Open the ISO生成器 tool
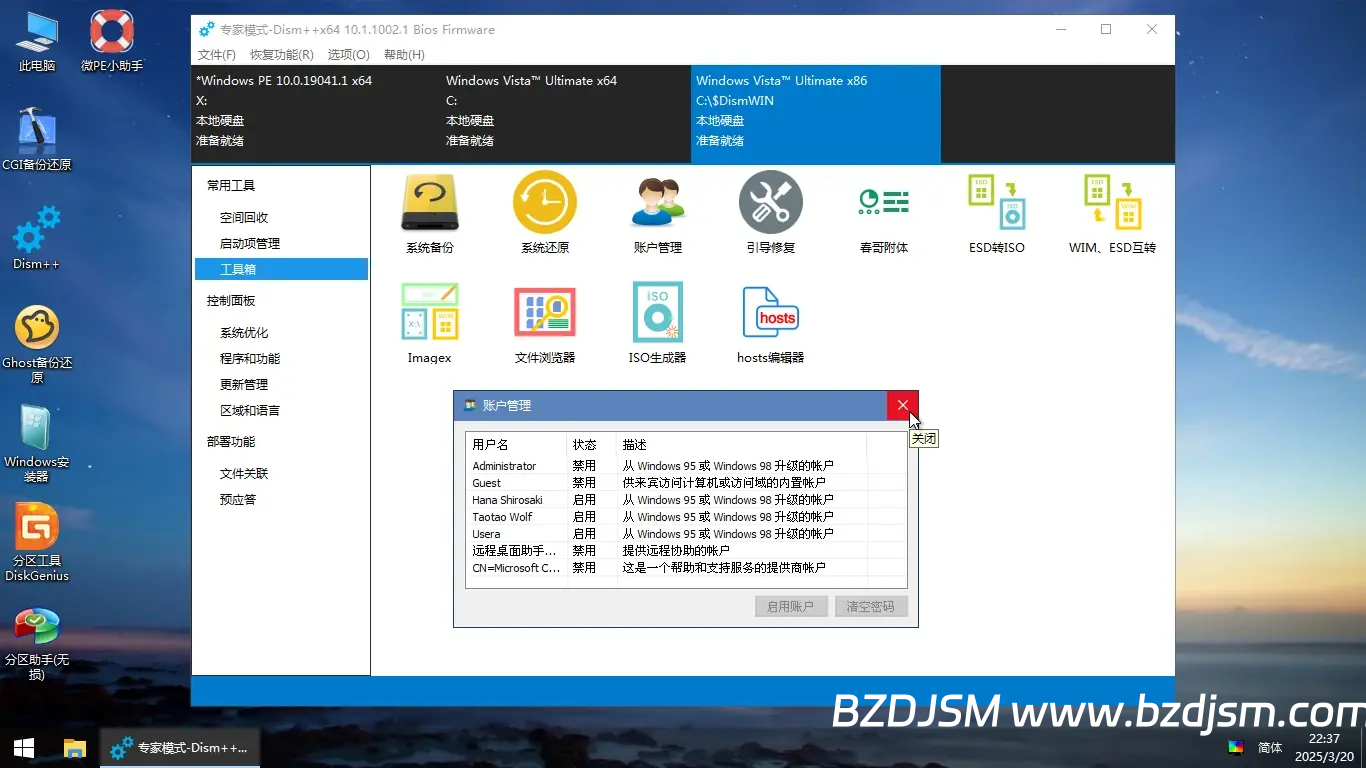The image size is (1366, 768). coord(657,323)
